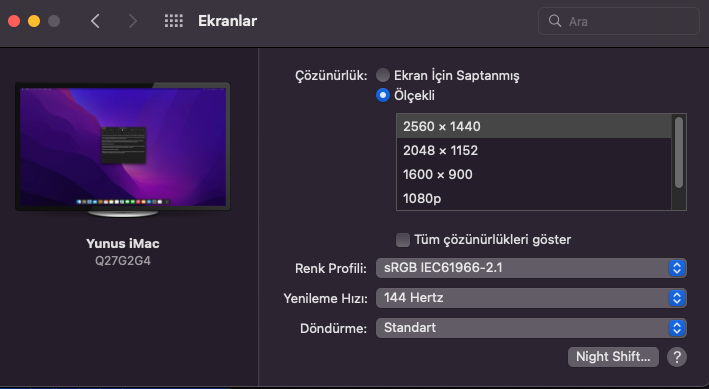This screenshot has height=389, width=709.
Task: Choose the 2048 × 1152 resolution
Action: point(534,150)
